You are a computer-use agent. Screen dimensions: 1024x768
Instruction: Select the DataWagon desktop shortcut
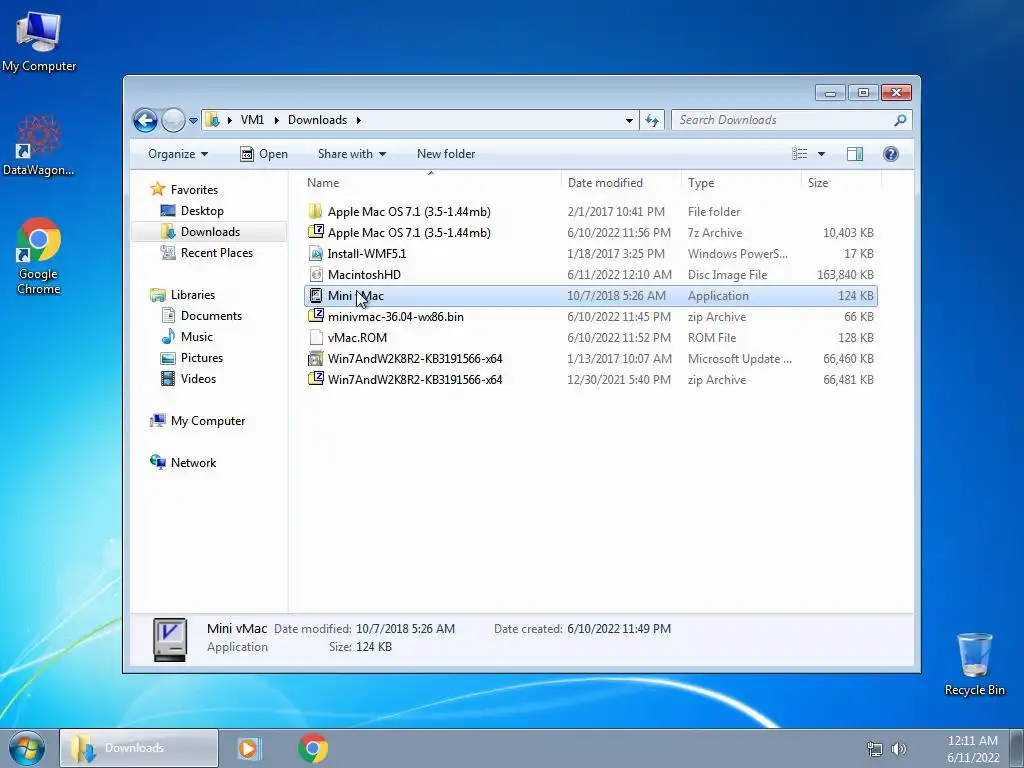pos(39,146)
